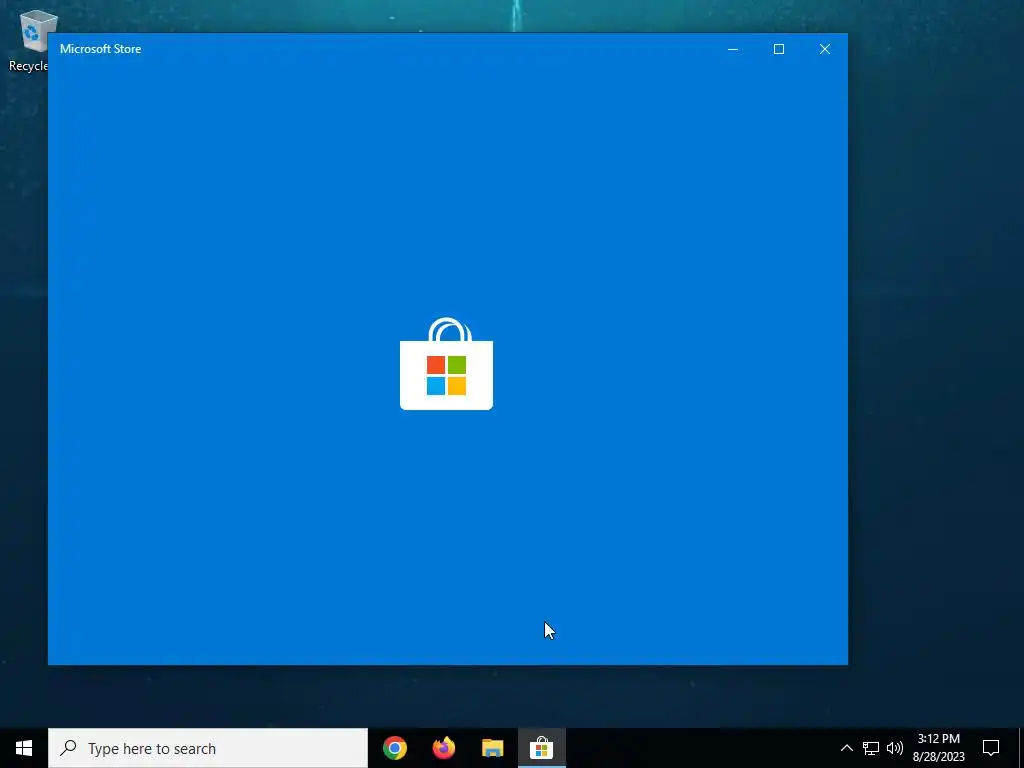The width and height of the screenshot is (1024, 768).
Task: Show hidden system tray icons
Action: [846, 748]
